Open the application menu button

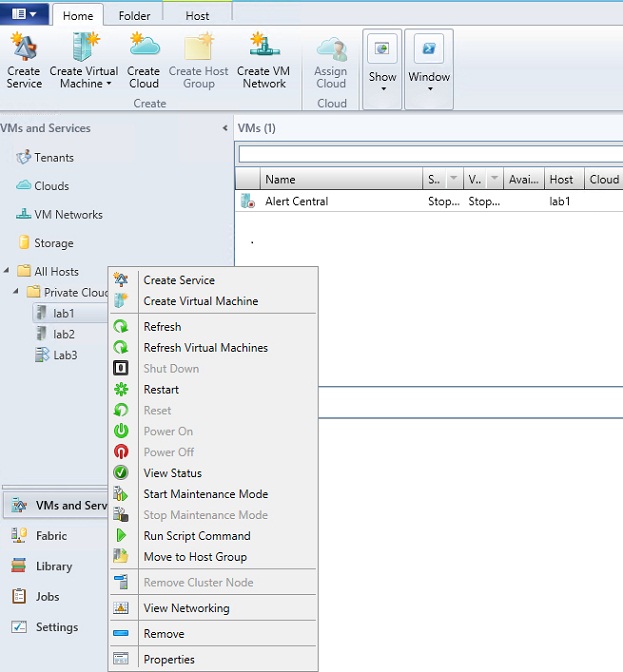(24, 13)
